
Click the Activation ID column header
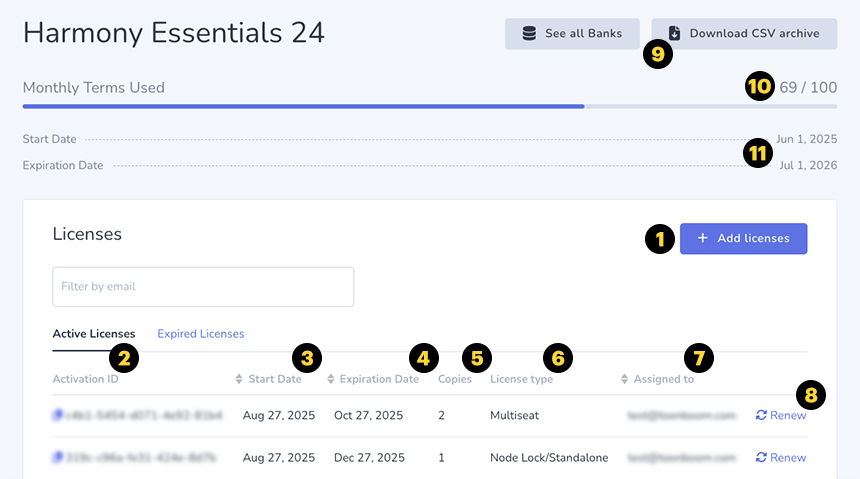(85, 380)
